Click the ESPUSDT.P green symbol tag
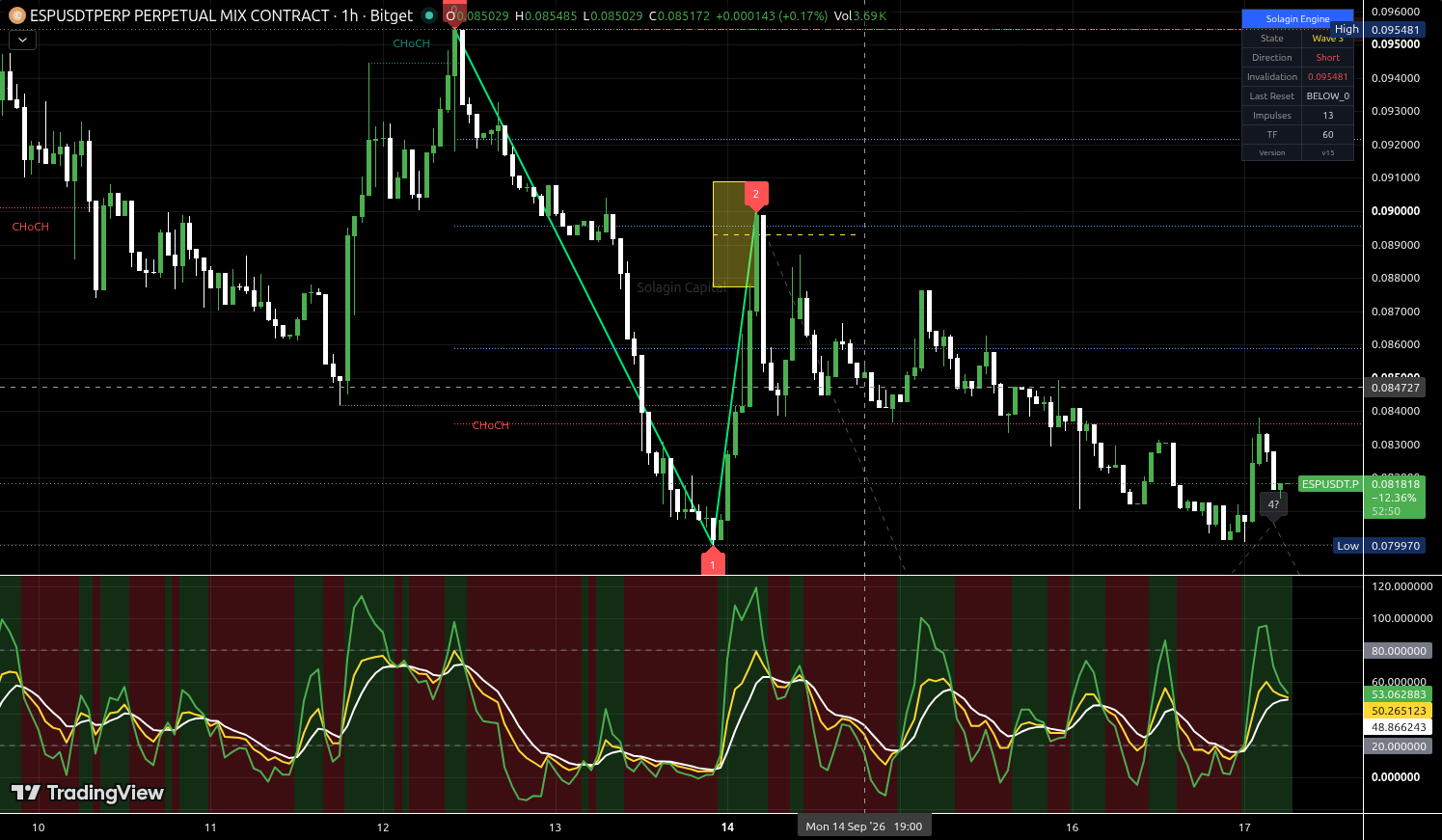The height and width of the screenshot is (840, 1442). coord(1330,484)
